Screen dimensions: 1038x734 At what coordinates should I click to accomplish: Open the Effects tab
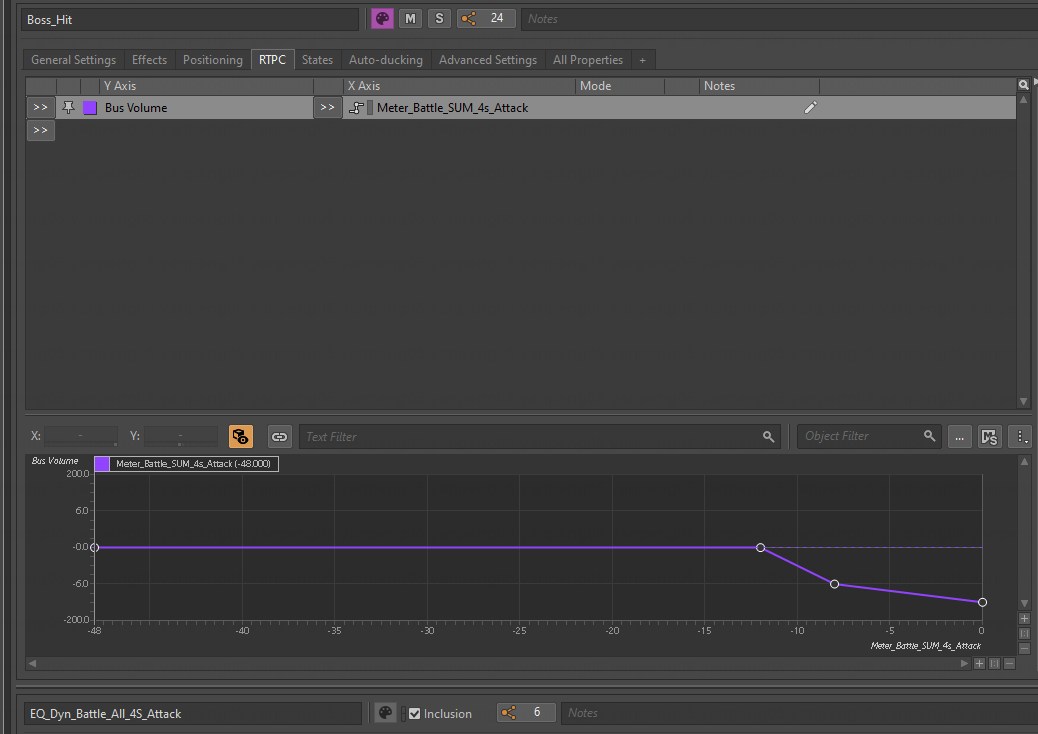coord(150,60)
